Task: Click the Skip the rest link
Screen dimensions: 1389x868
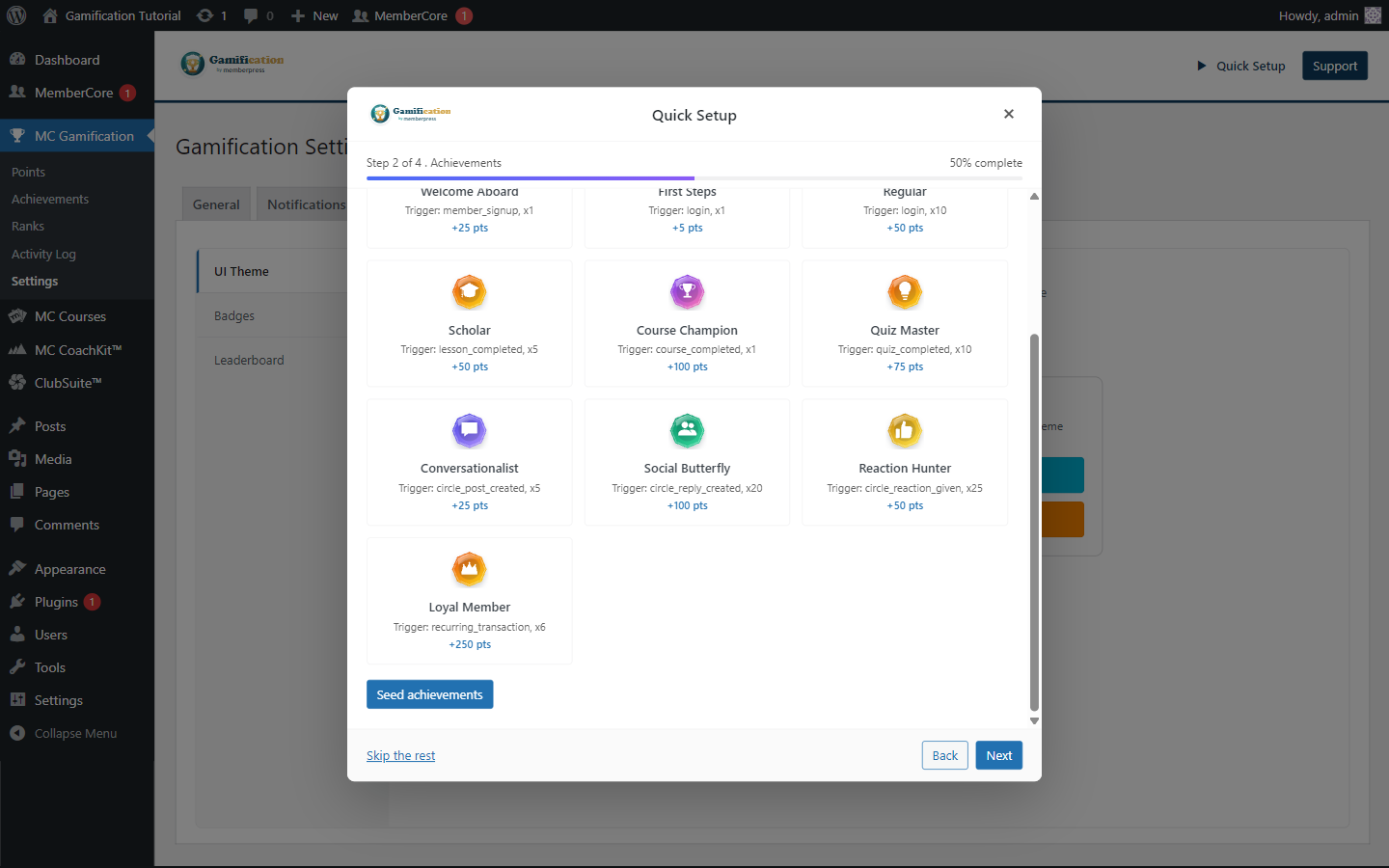Action: click(x=400, y=755)
